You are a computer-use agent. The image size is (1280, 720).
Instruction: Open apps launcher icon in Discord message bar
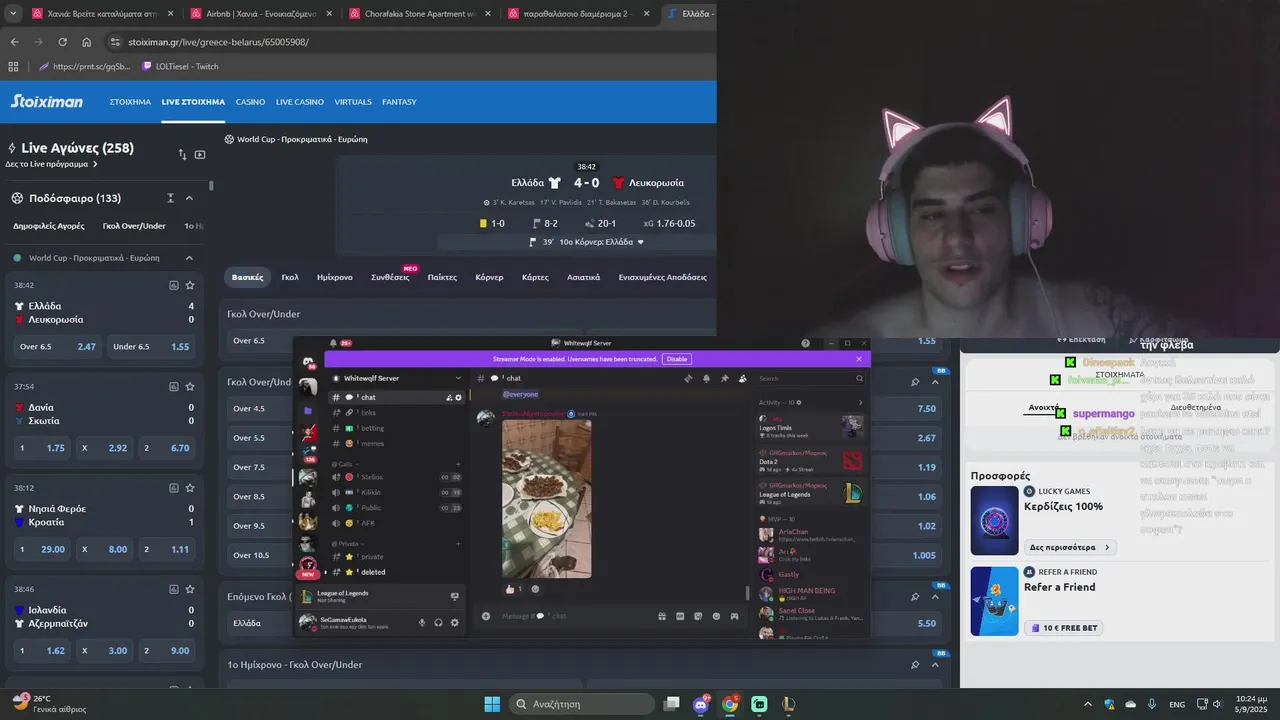[x=734, y=616]
